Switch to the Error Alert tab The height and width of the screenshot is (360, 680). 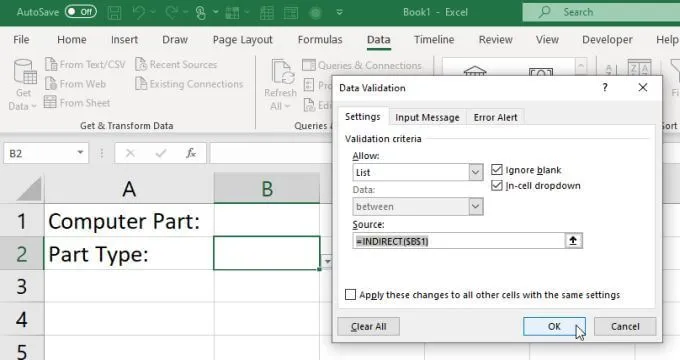coord(495,117)
